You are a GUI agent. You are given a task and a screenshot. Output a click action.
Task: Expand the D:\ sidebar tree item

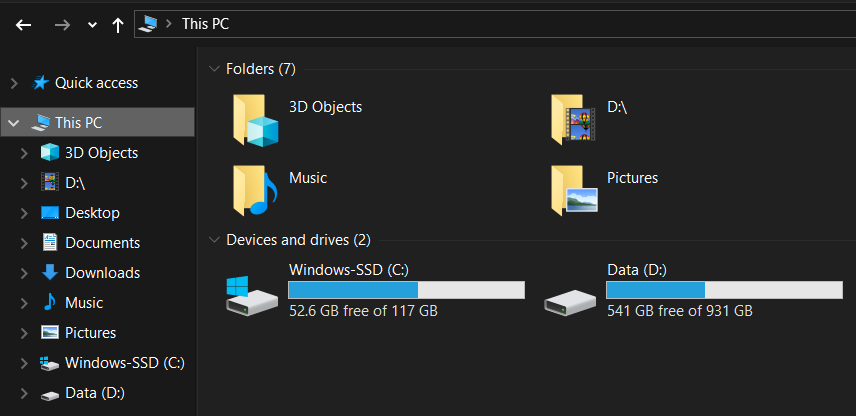(24, 183)
